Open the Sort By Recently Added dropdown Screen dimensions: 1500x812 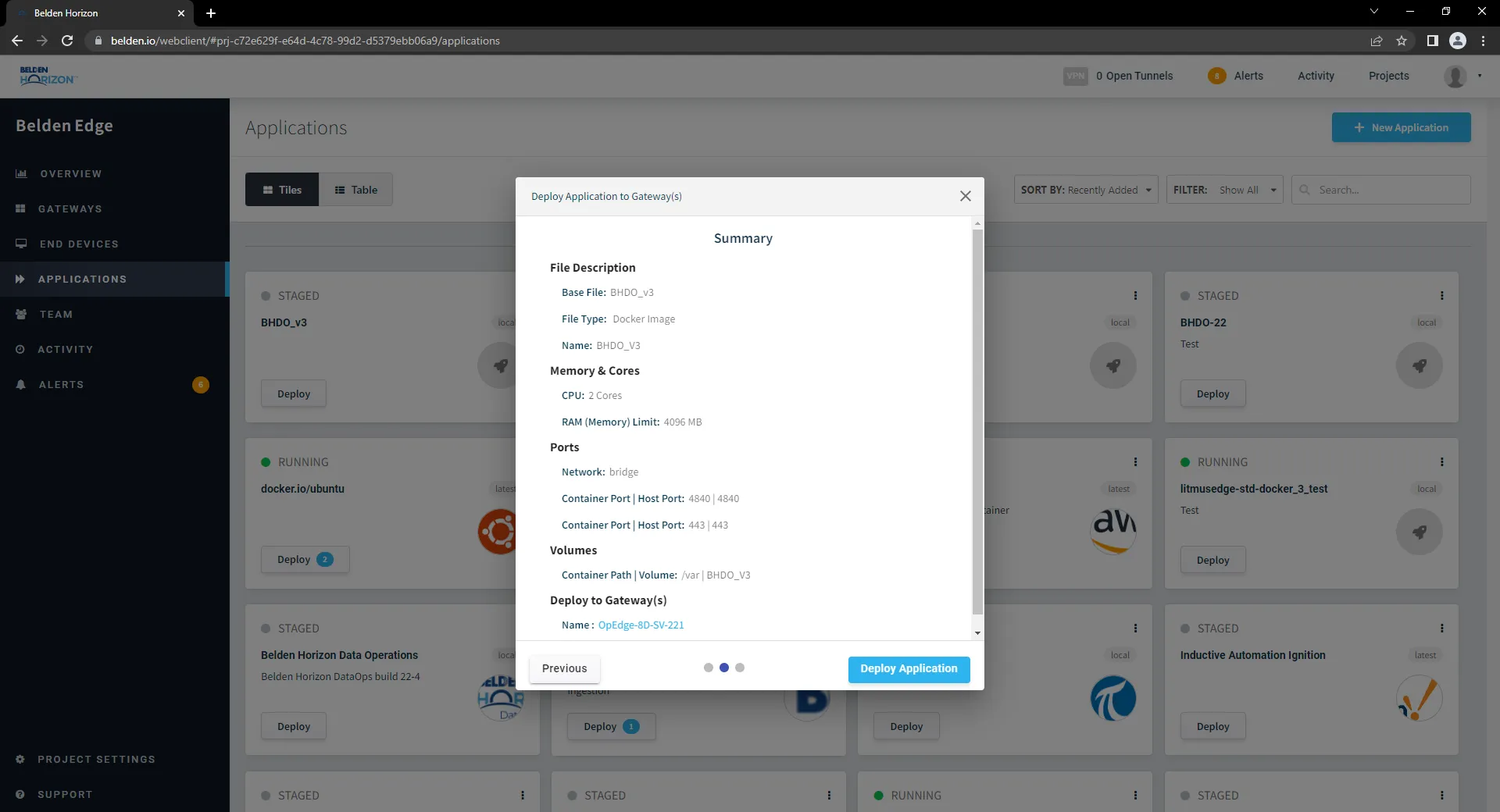(x=1087, y=190)
